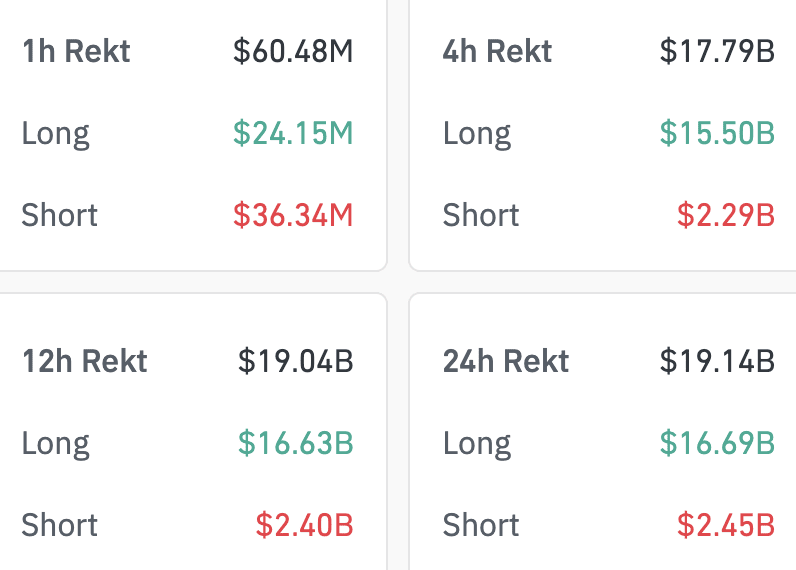
Task: Select the 4h Rekt total $17.79B
Action: click(x=717, y=51)
